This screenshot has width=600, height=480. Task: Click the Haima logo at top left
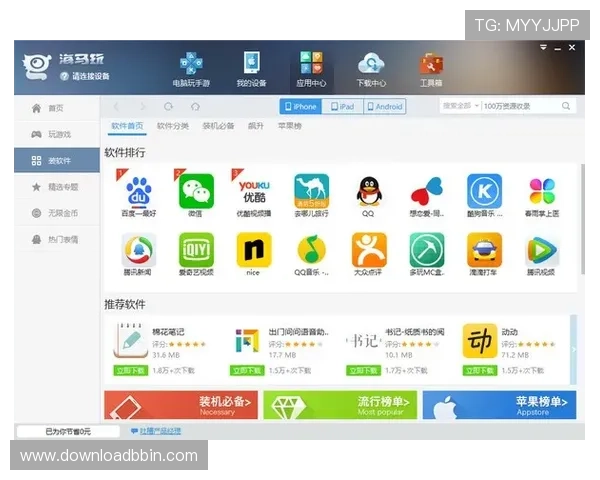(36, 66)
